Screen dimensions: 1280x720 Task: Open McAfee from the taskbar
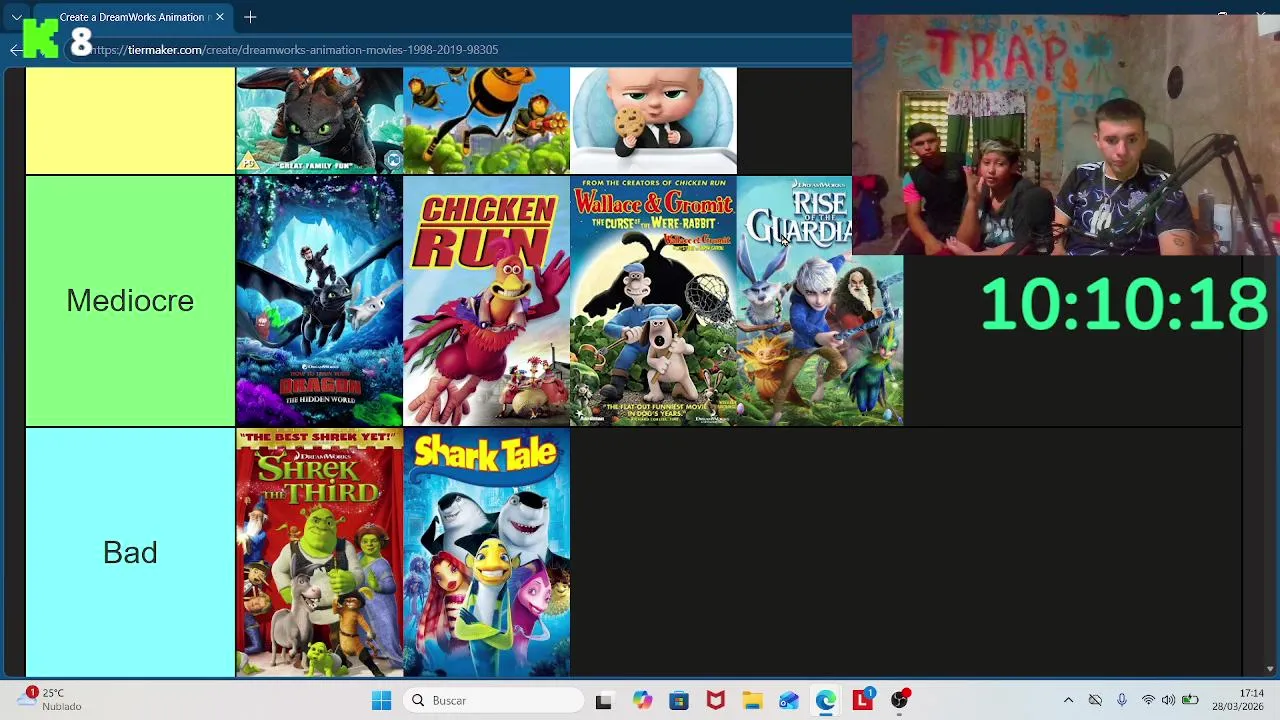(x=716, y=701)
